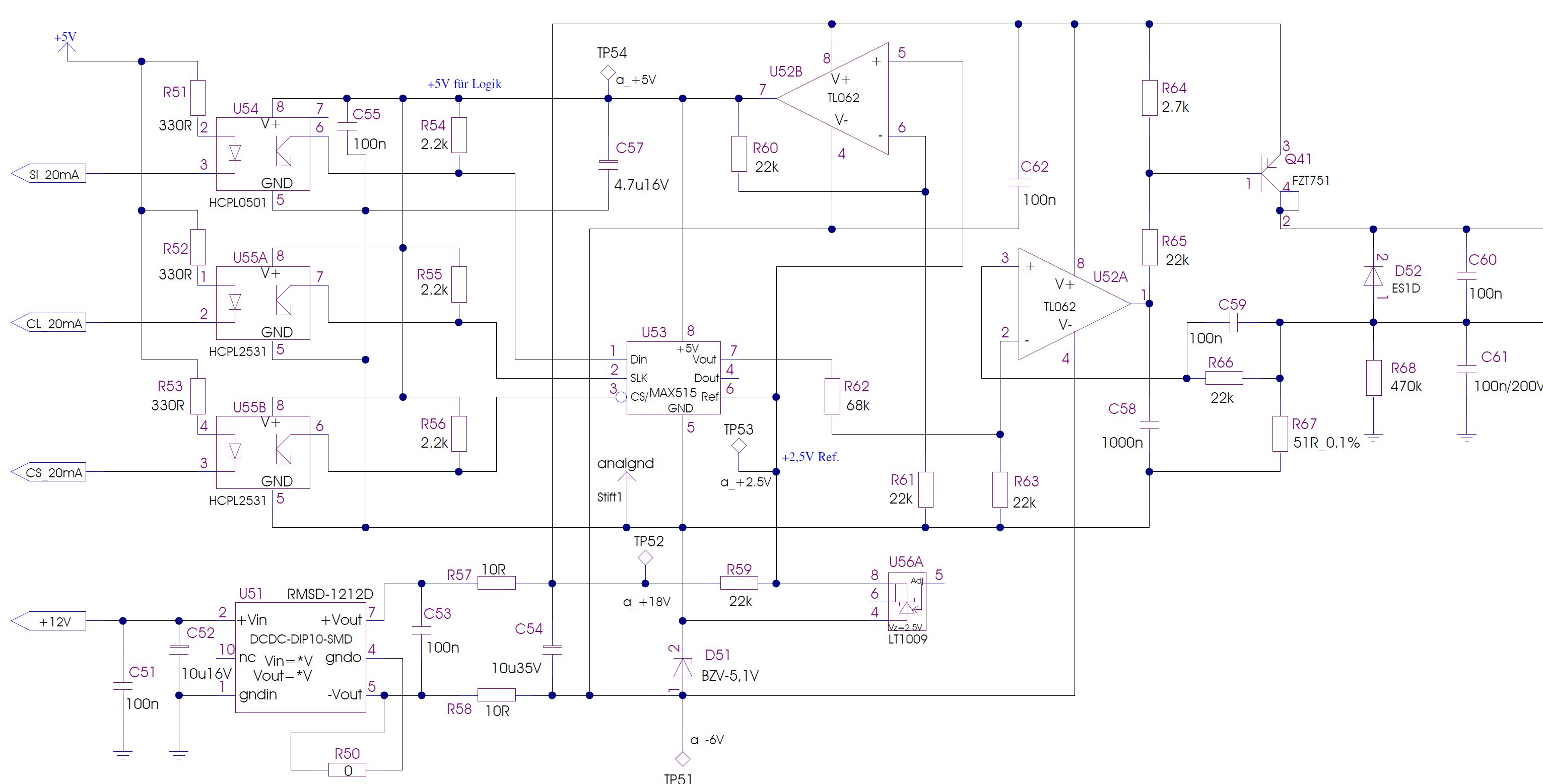
Task: Select capacitor C60 100n symbol
Action: [1466, 276]
